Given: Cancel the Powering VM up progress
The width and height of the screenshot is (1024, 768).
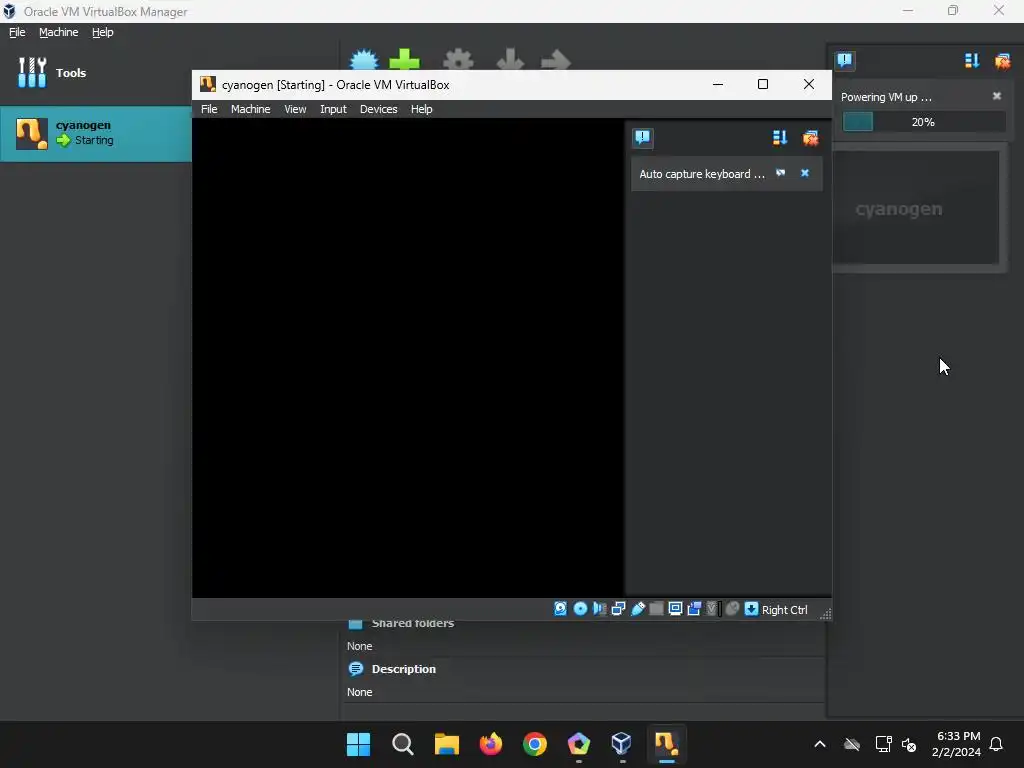Looking at the screenshot, I should (997, 96).
